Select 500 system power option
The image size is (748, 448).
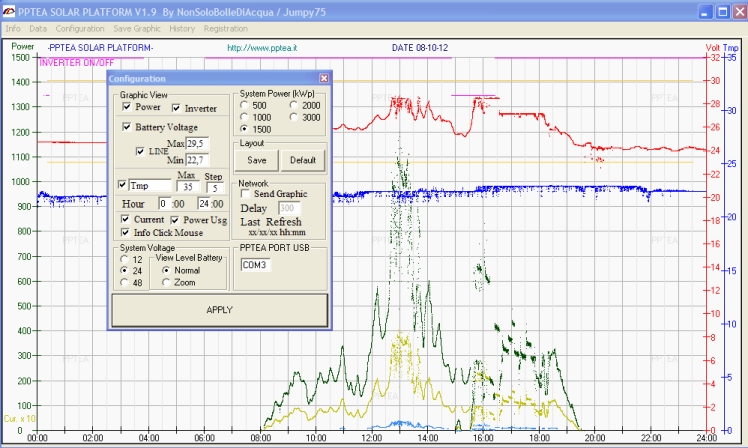point(244,105)
